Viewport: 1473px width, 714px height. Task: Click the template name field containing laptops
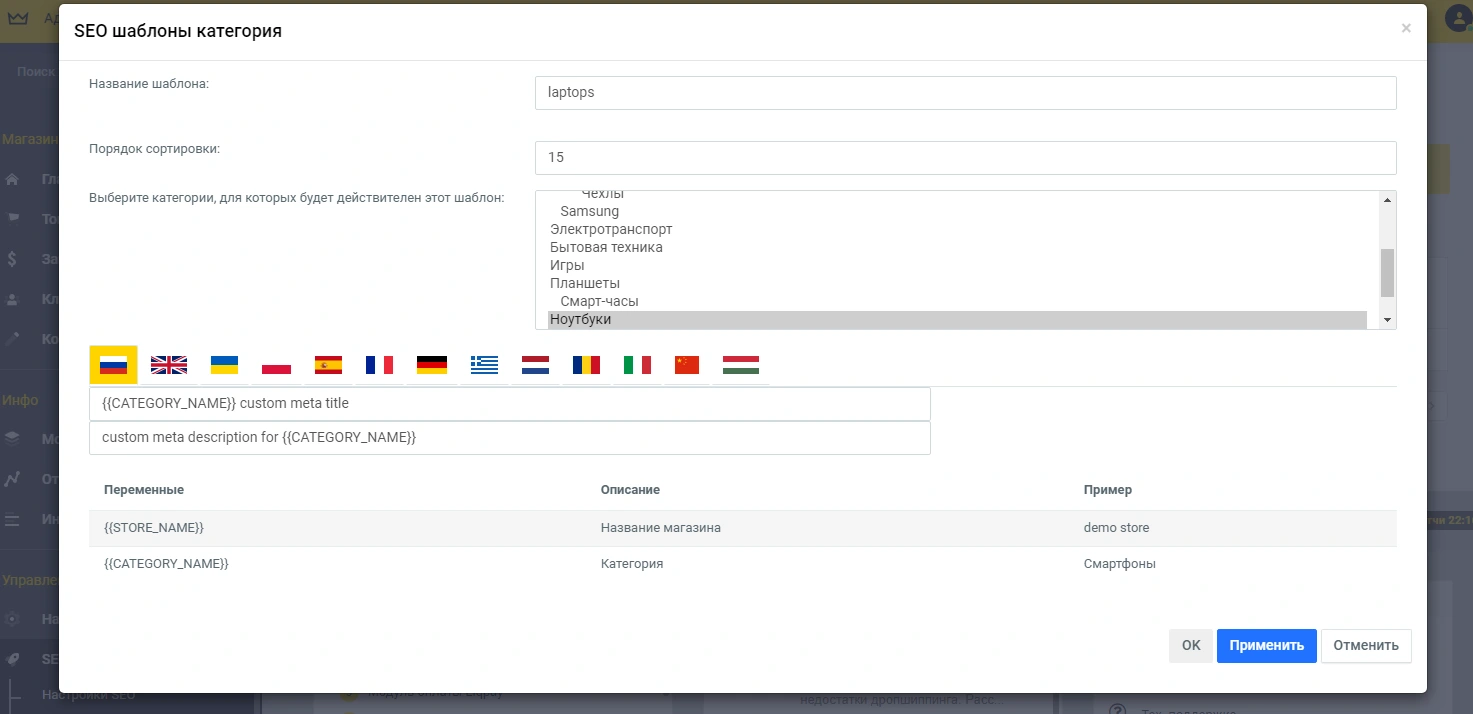965,93
